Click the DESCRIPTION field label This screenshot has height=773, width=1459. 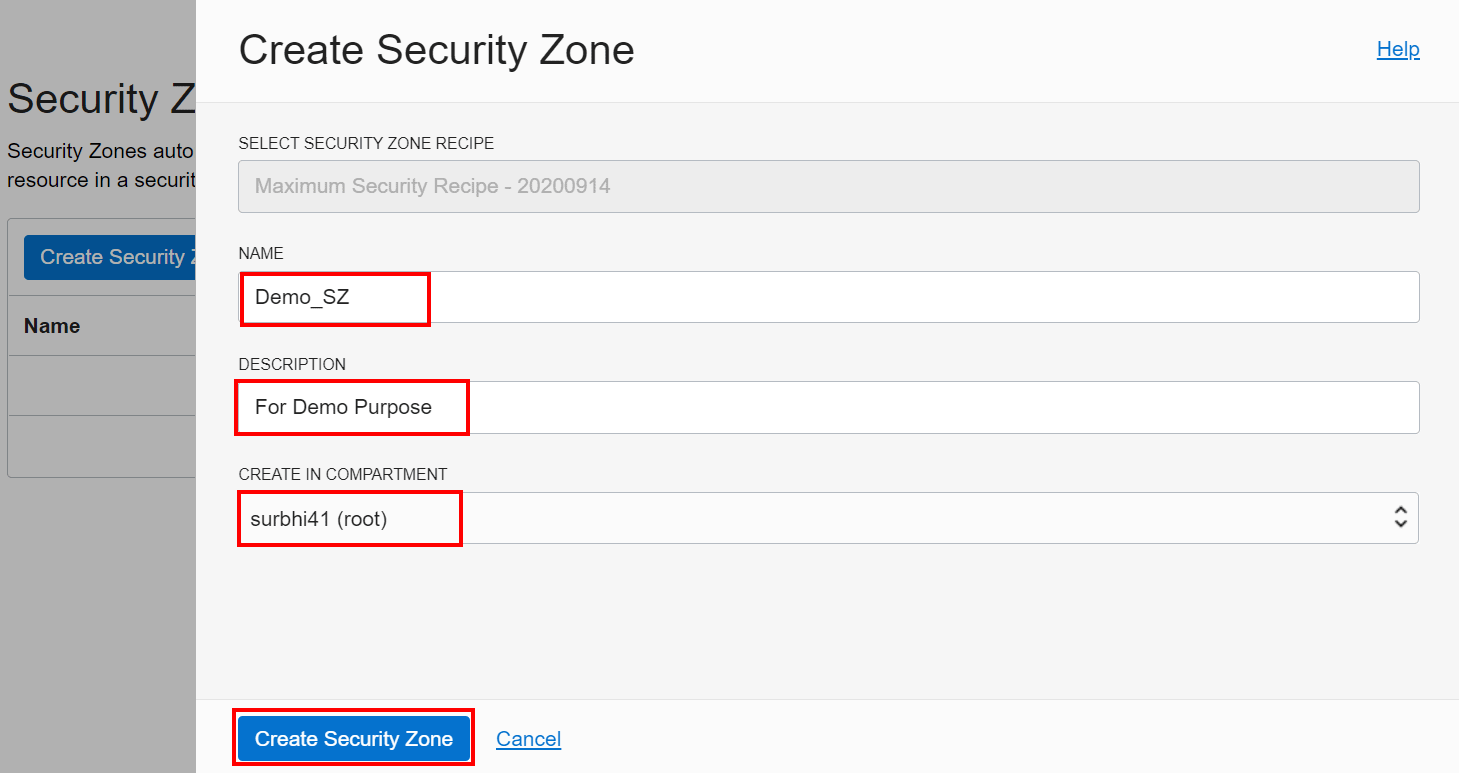point(292,364)
